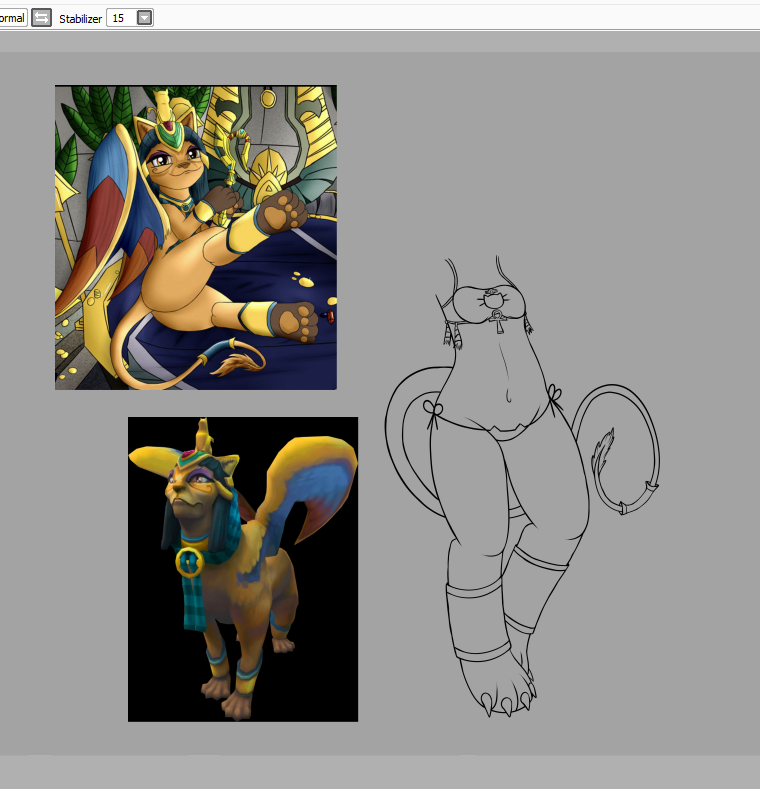Click the 'Stabilizer' label text
Image resolution: width=760 pixels, height=789 pixels.
[x=81, y=19]
